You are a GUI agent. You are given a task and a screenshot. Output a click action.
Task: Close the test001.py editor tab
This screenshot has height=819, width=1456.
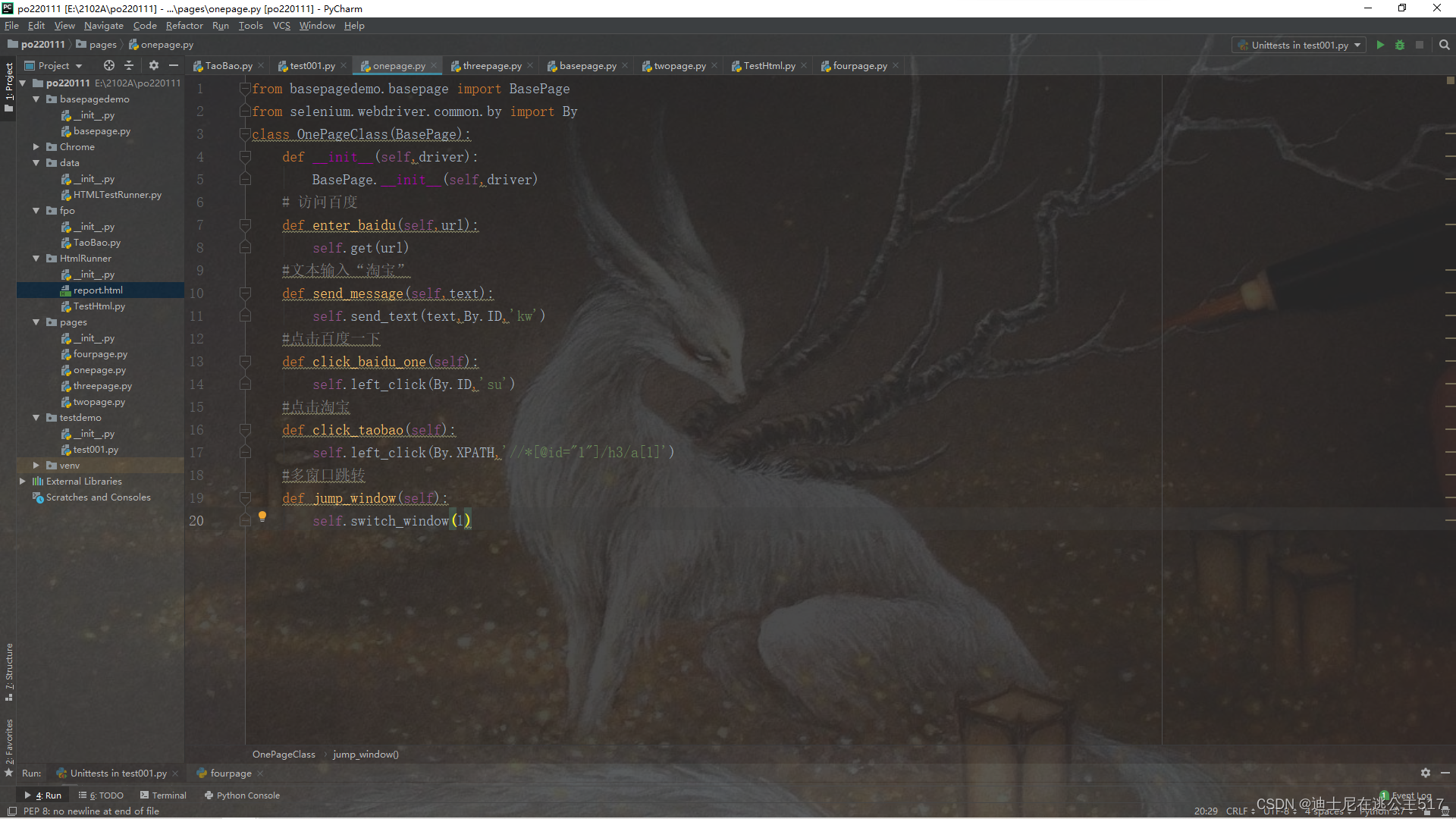[344, 66]
